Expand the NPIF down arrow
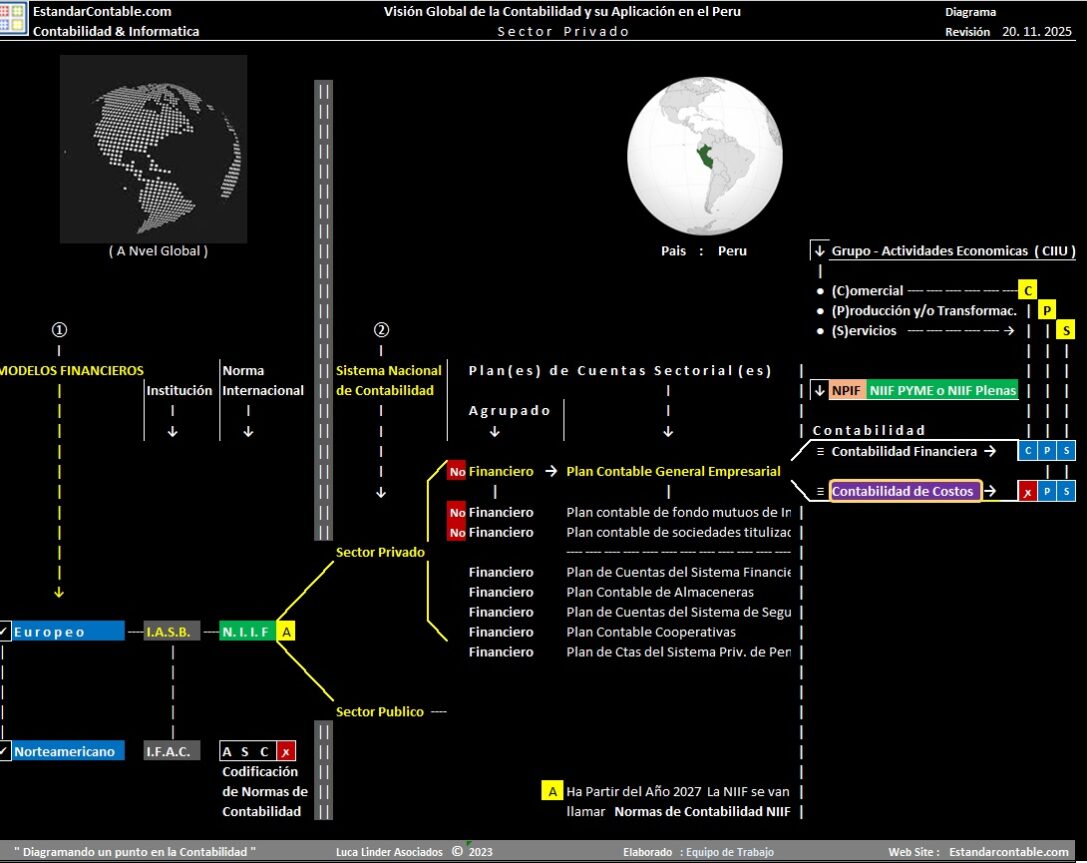Image resolution: width=1087 pixels, height=863 pixels. (x=819, y=391)
